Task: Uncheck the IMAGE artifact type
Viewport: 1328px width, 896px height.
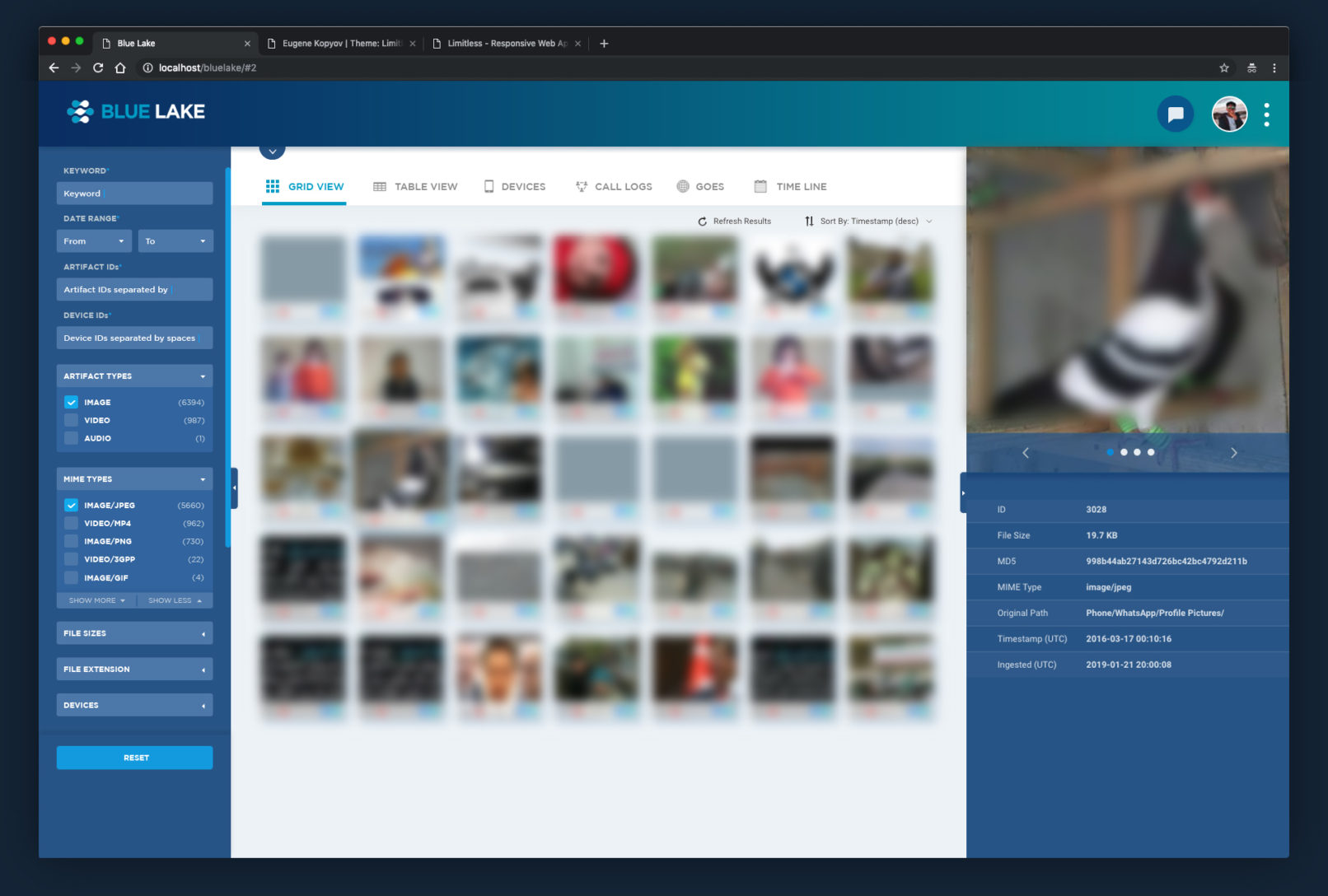Action: click(x=72, y=403)
